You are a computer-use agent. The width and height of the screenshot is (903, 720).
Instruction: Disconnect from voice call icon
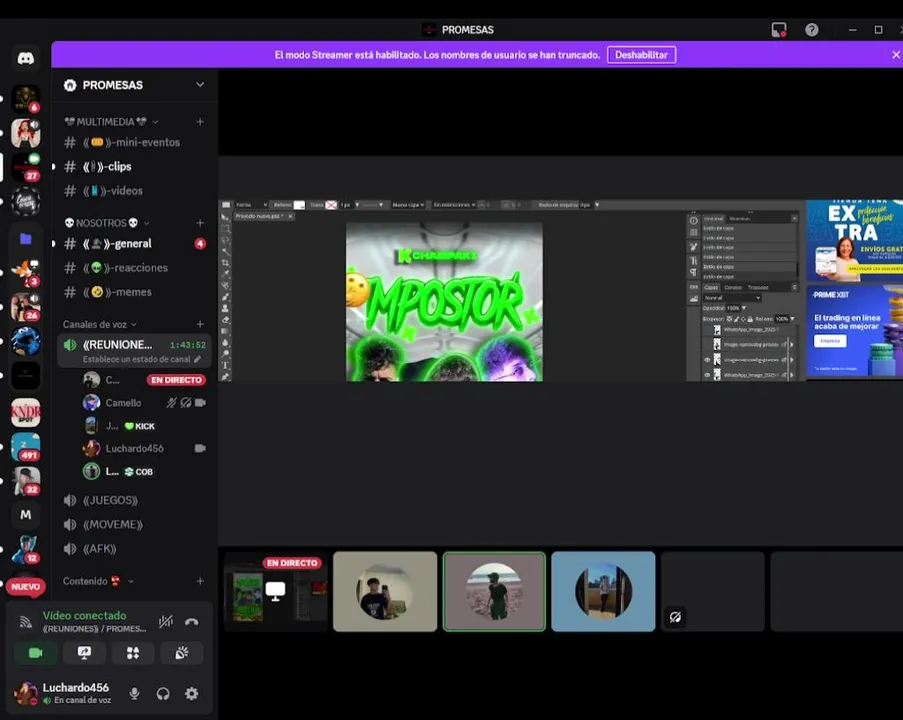coord(192,622)
